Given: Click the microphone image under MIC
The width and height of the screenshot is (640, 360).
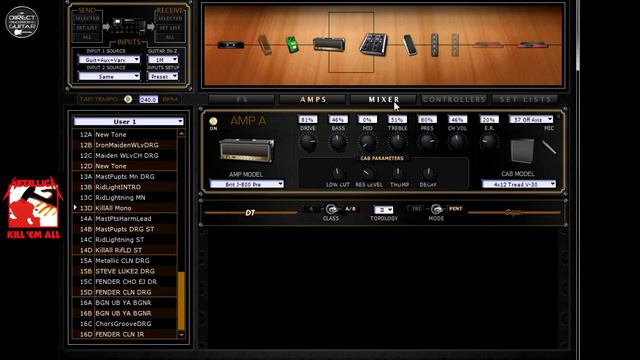Looking at the screenshot, I should 549,147.
